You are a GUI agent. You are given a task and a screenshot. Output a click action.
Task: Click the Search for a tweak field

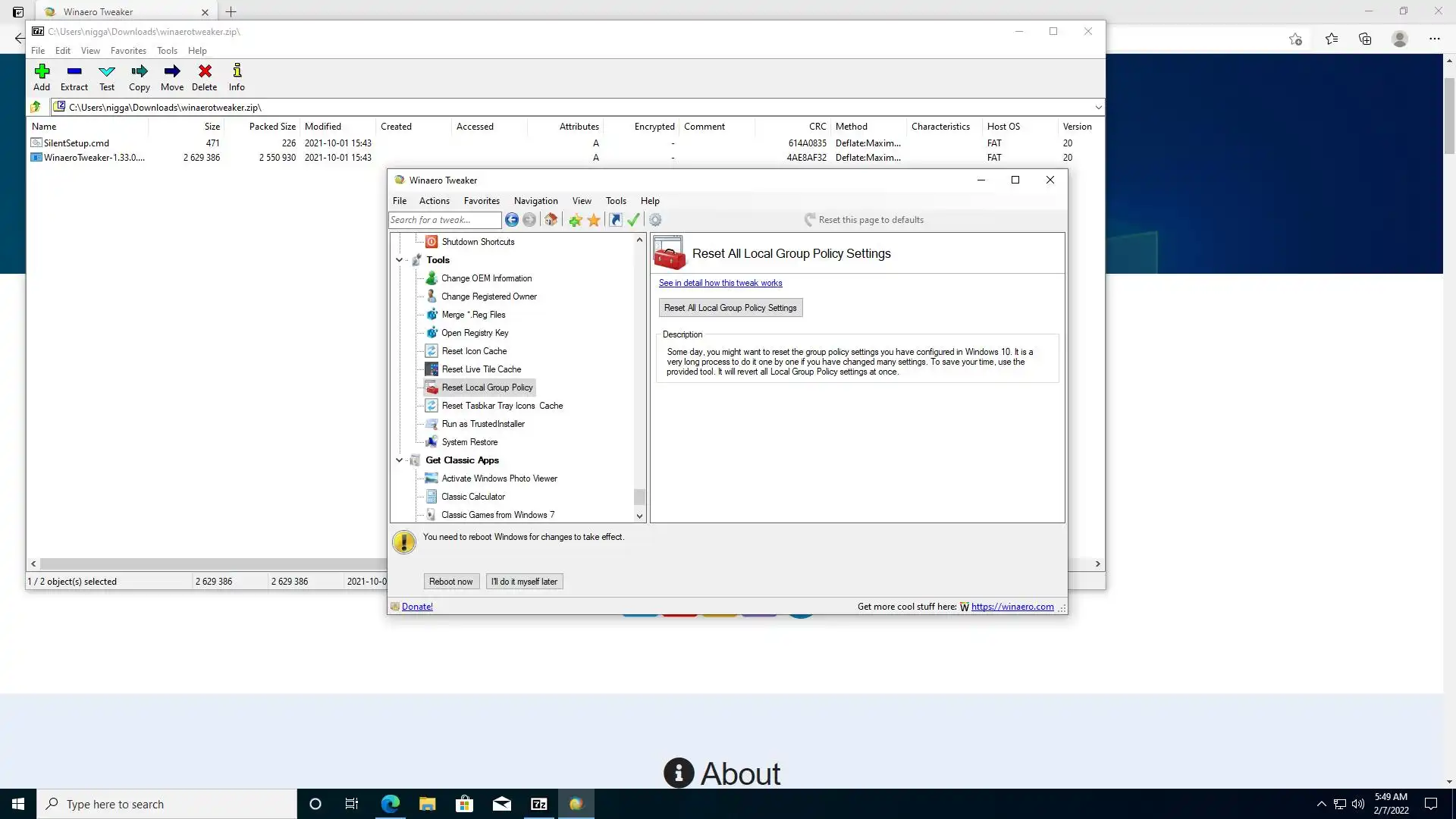tap(444, 220)
